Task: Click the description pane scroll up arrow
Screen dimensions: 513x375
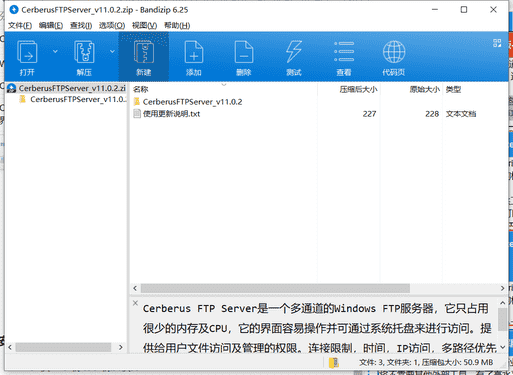Action: tap(502, 303)
